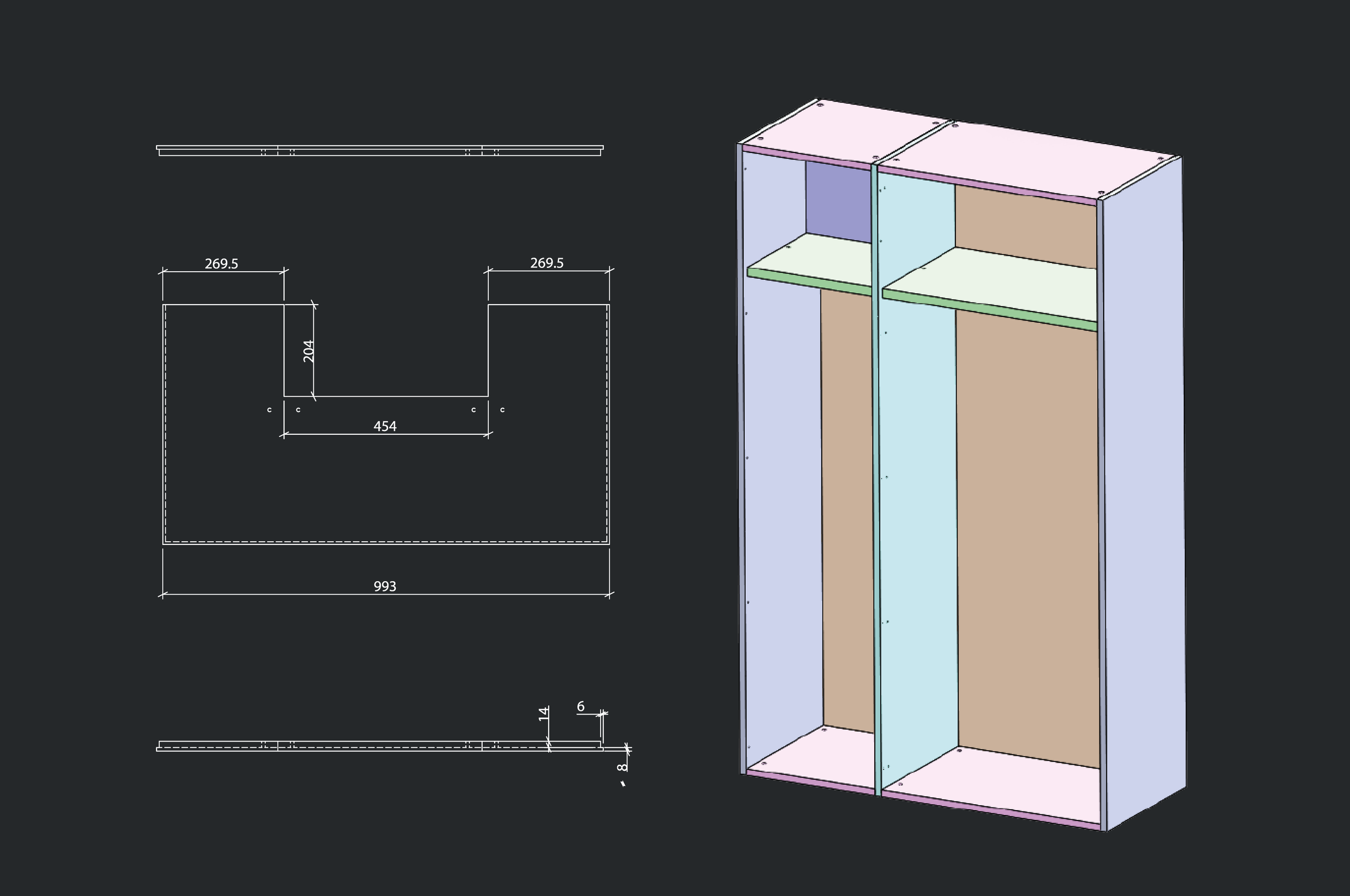
Task: Select the 14 thickness dimension
Action: coord(544,713)
